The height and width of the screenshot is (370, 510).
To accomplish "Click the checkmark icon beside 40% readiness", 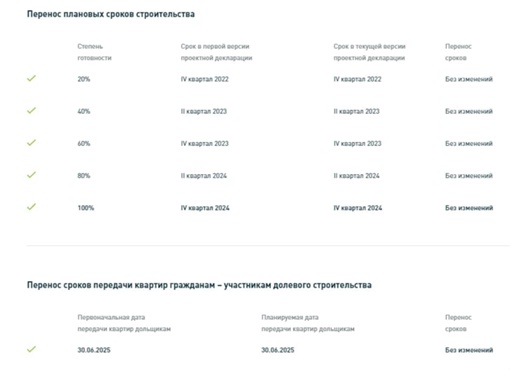I will 31,110.
